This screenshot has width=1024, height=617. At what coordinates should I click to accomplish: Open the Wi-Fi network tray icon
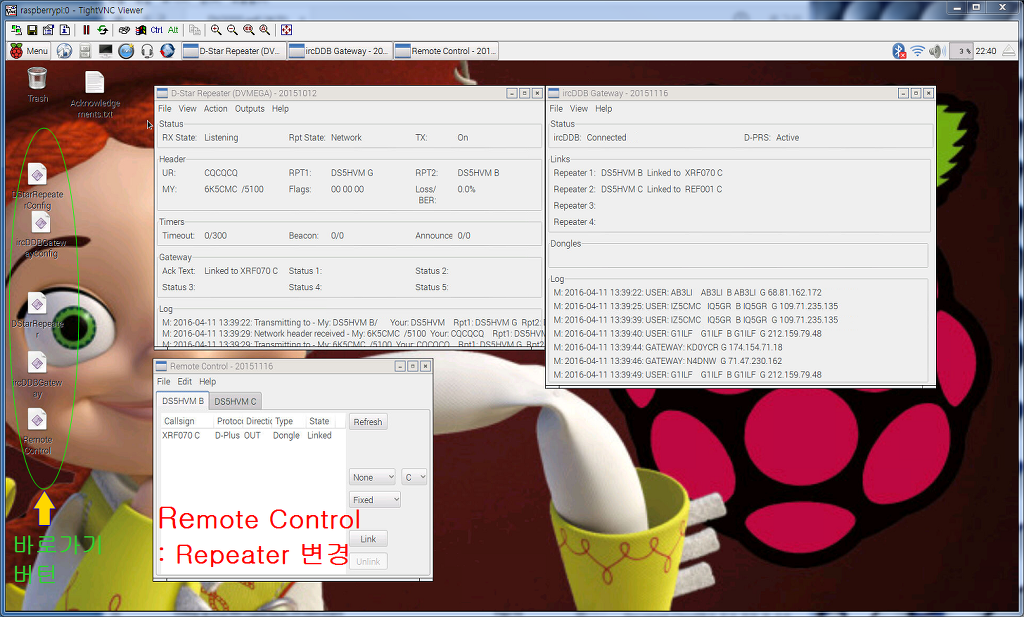918,51
